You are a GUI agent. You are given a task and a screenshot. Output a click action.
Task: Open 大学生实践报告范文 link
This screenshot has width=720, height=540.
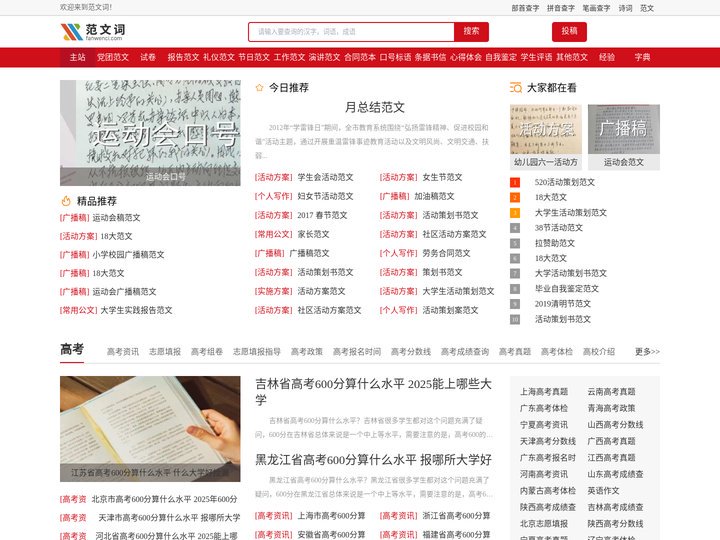click(x=136, y=310)
